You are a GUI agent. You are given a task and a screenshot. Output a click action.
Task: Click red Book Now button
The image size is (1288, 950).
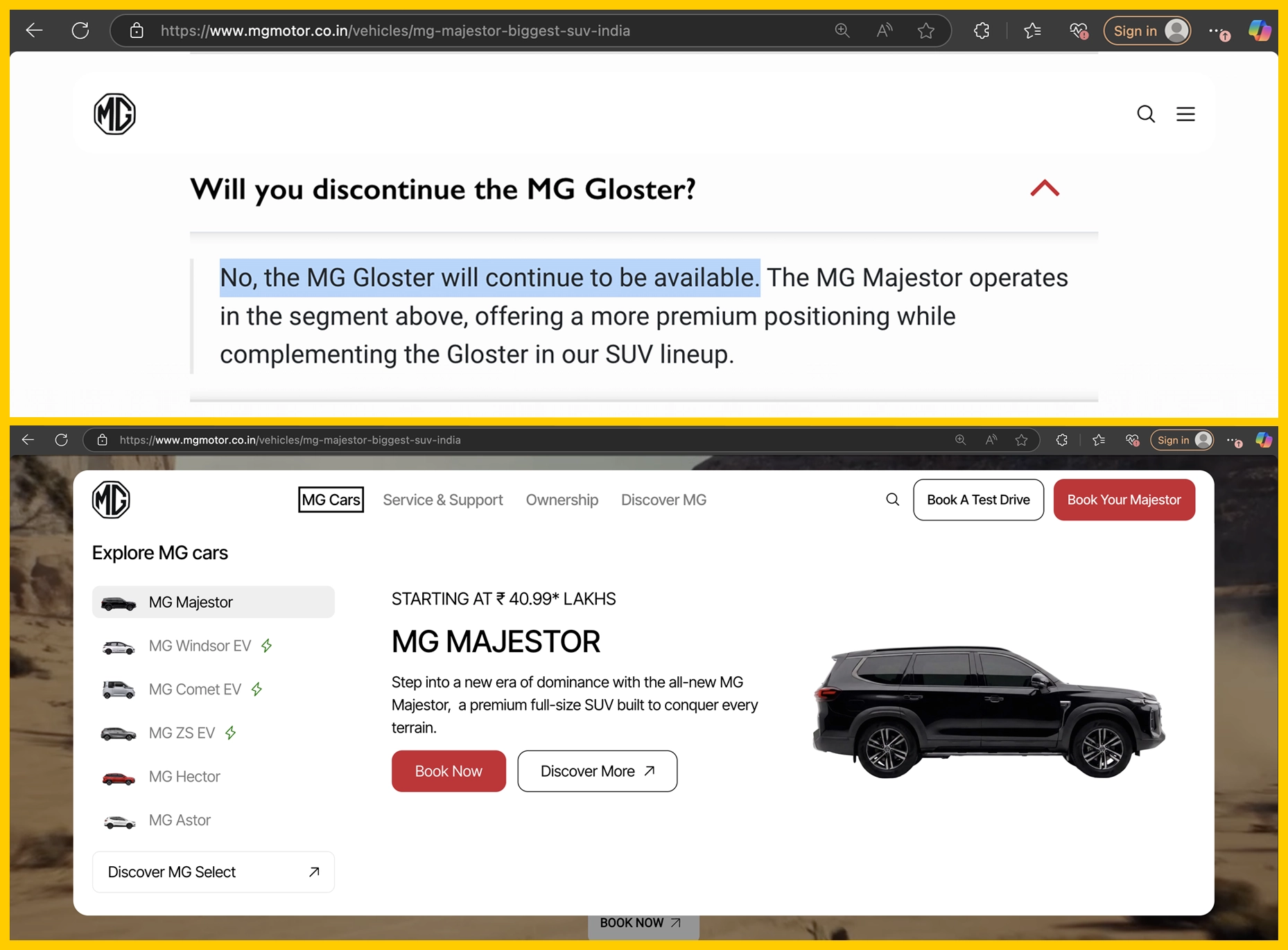pos(449,771)
